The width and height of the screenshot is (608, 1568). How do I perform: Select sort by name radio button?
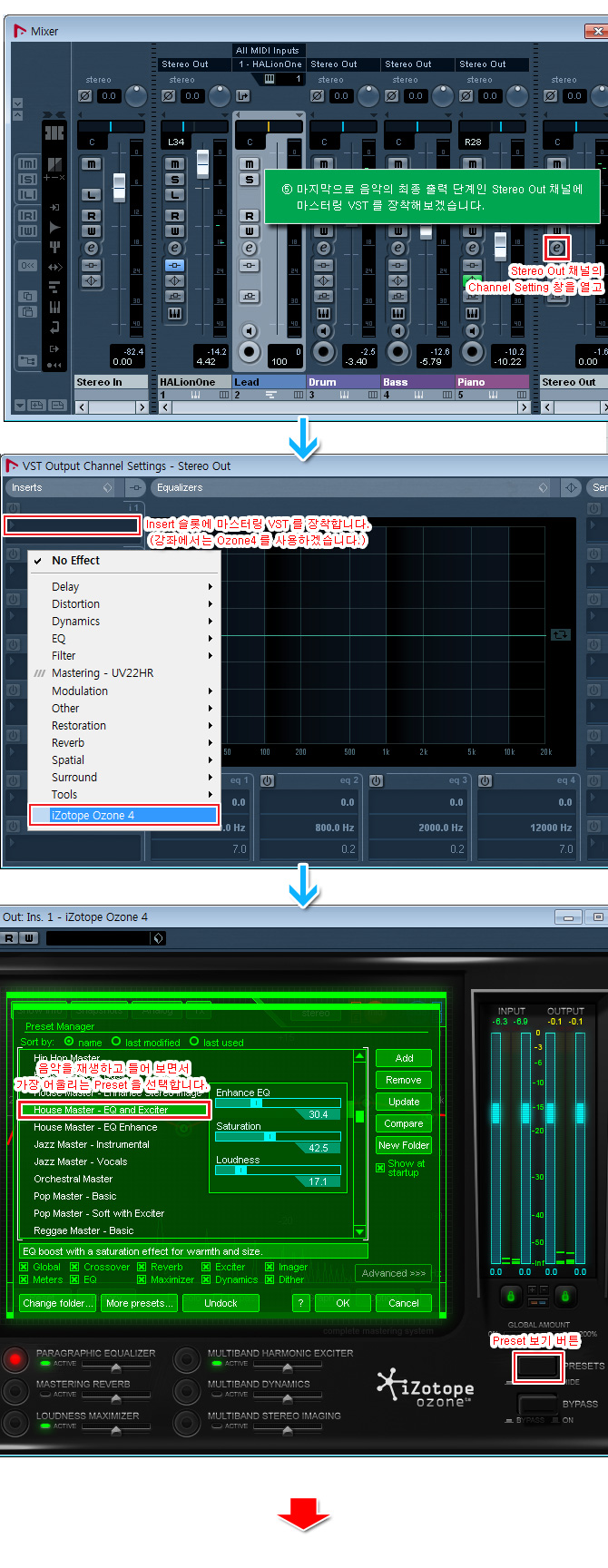[x=69, y=1042]
